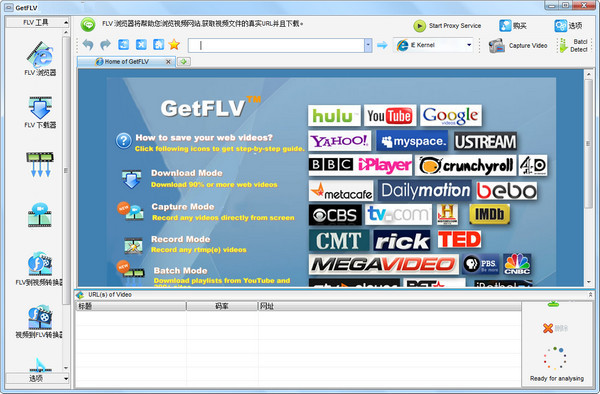Click the green add icon above delete
Screen dimensions: 600x394
(x=553, y=304)
